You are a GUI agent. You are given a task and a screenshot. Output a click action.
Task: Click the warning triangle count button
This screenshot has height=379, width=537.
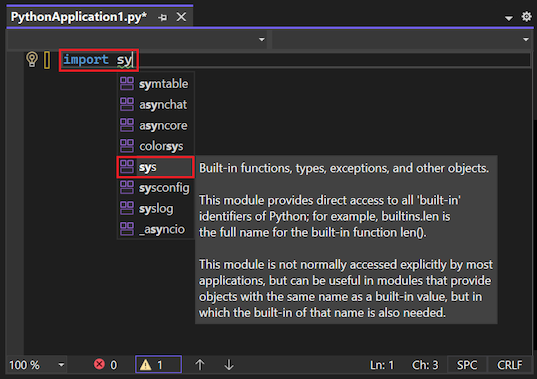[159, 365]
